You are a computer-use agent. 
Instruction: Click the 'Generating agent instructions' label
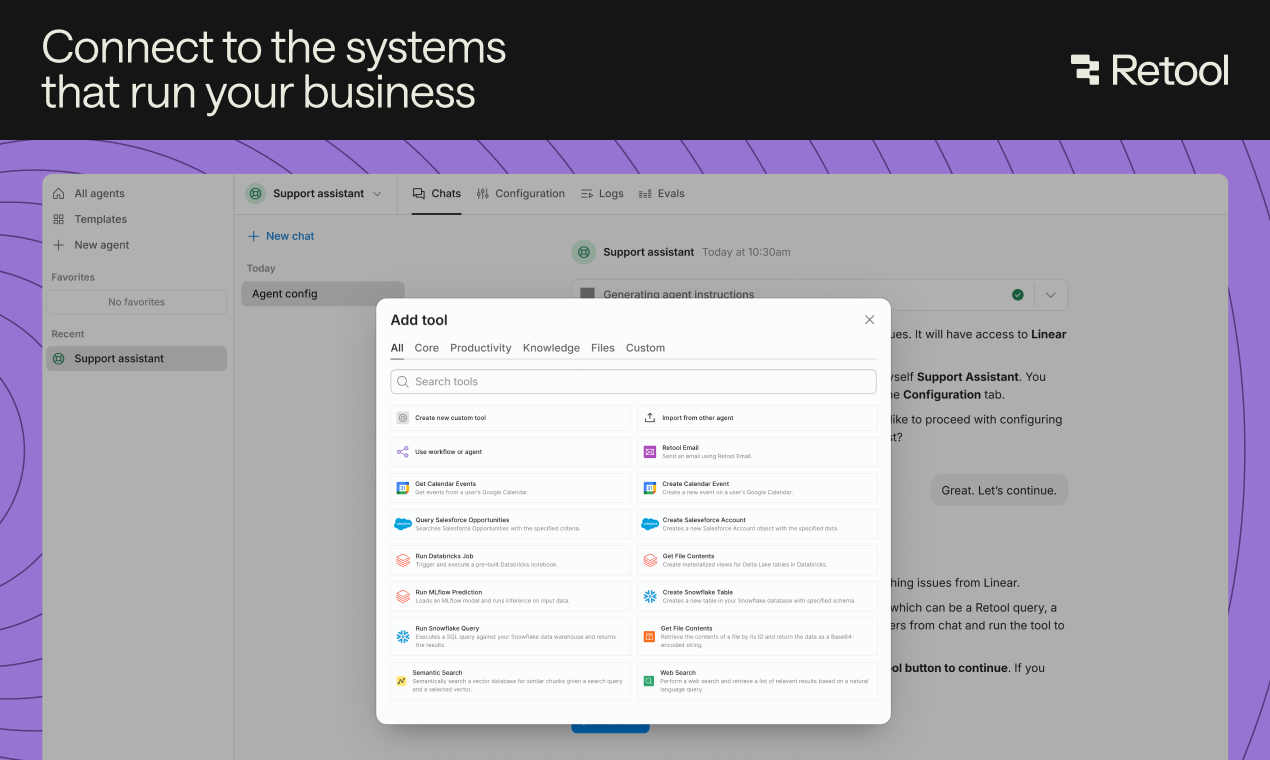pos(679,295)
